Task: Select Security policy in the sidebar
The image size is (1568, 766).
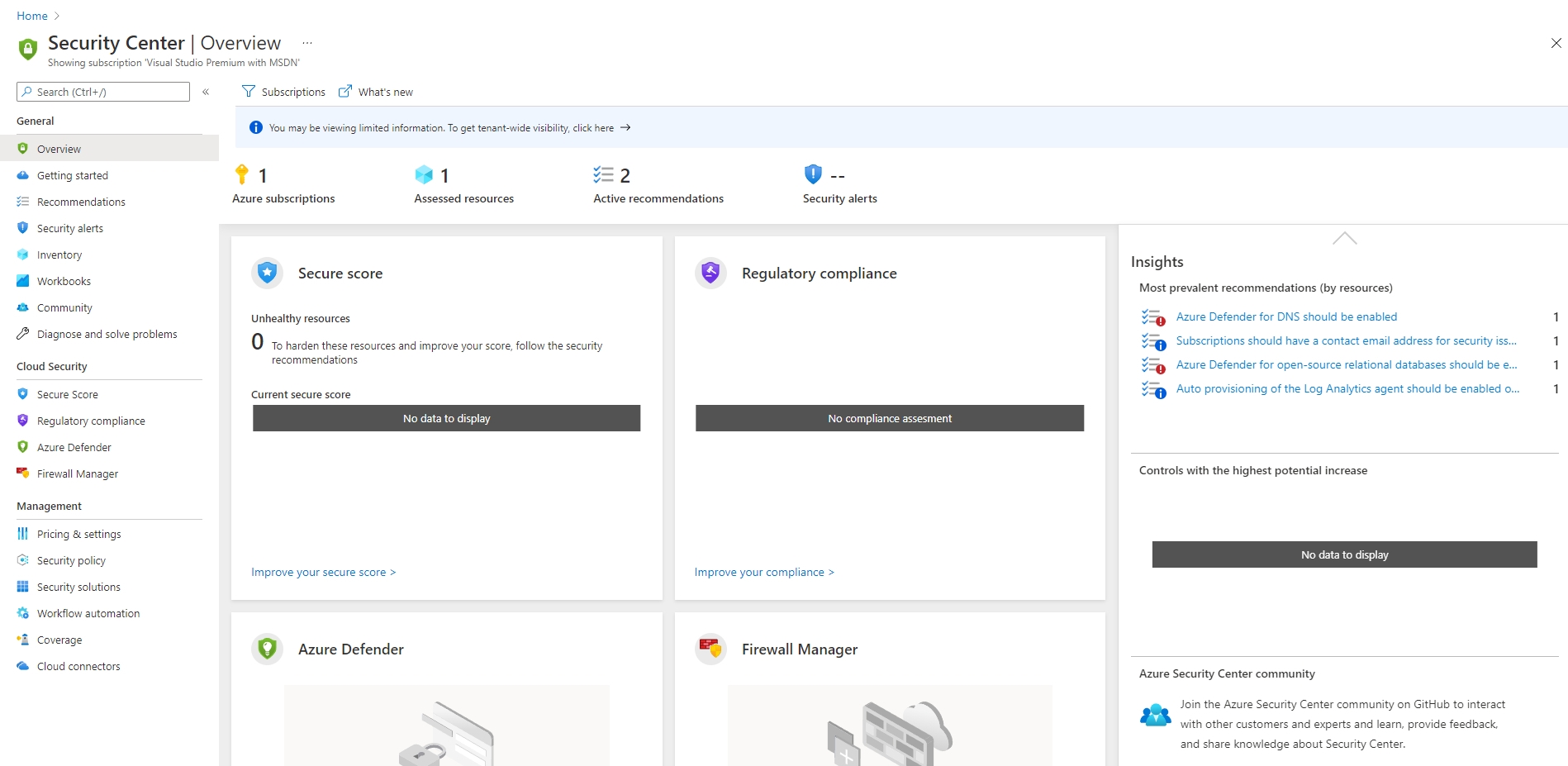Action: [x=71, y=560]
